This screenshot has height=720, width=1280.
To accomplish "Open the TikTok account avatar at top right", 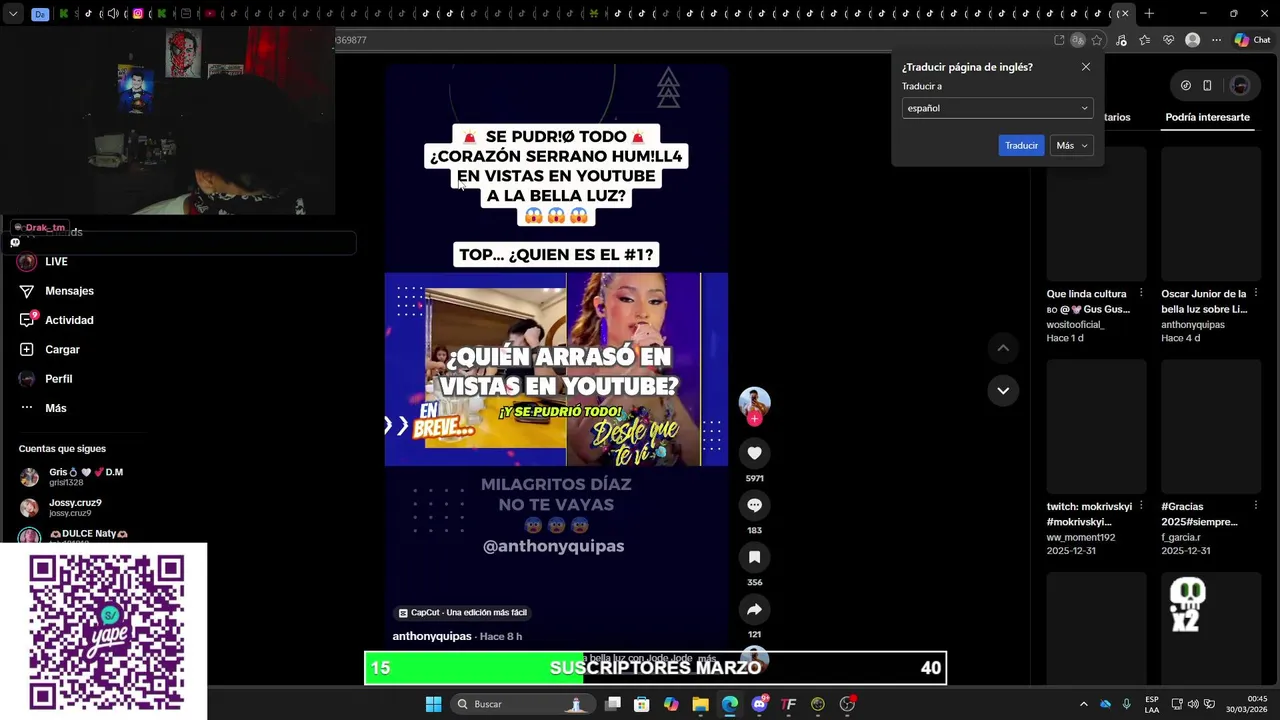I will (x=1240, y=86).
